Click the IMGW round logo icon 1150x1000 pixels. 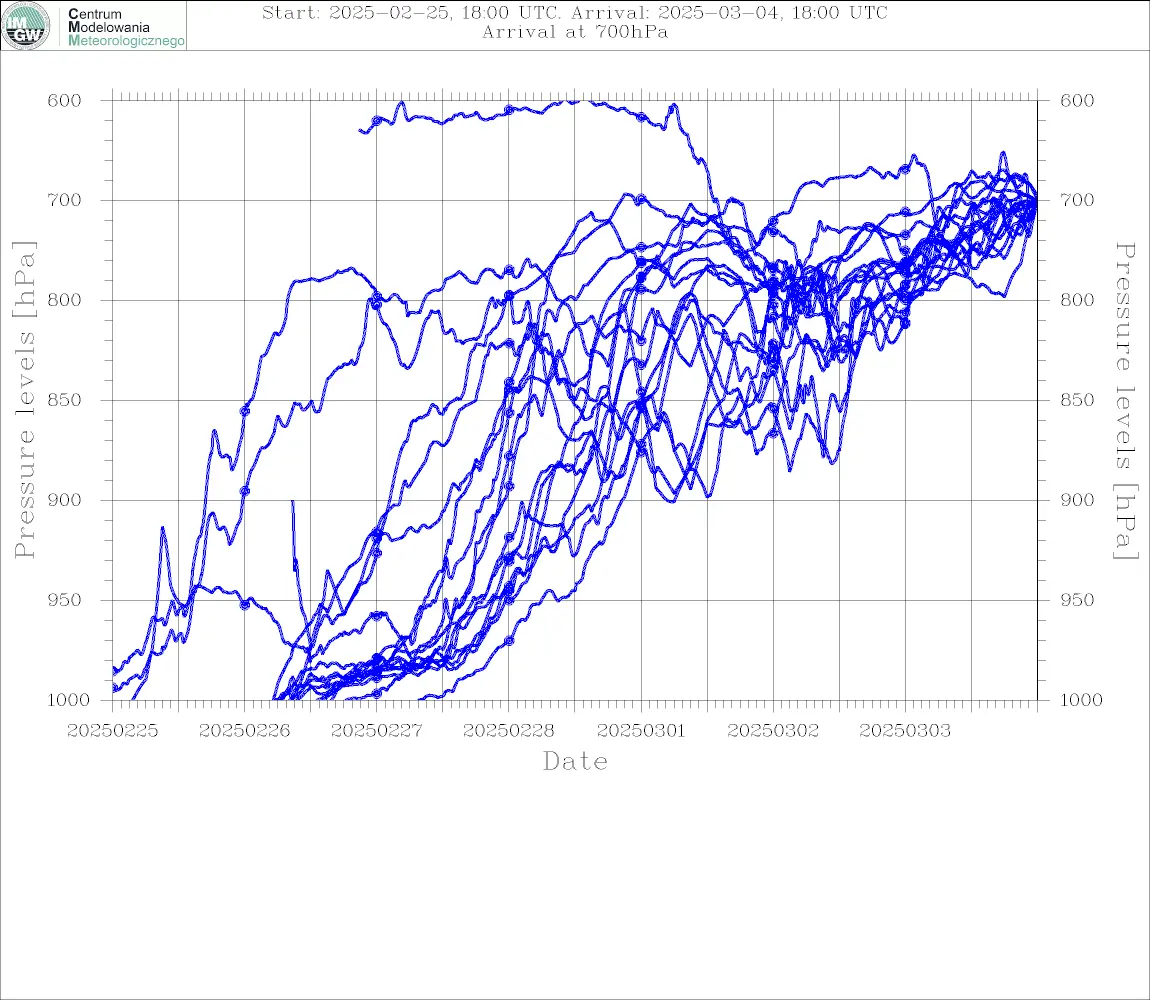coord(26,26)
